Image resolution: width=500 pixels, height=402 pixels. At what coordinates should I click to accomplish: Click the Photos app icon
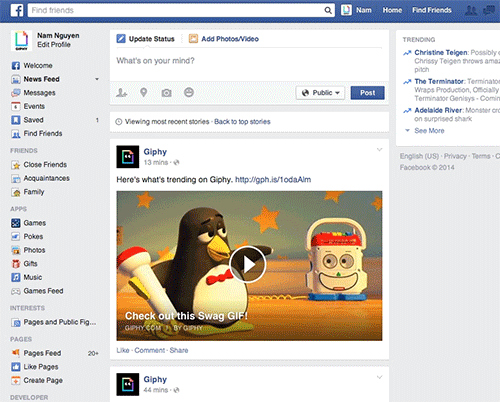tap(16, 250)
